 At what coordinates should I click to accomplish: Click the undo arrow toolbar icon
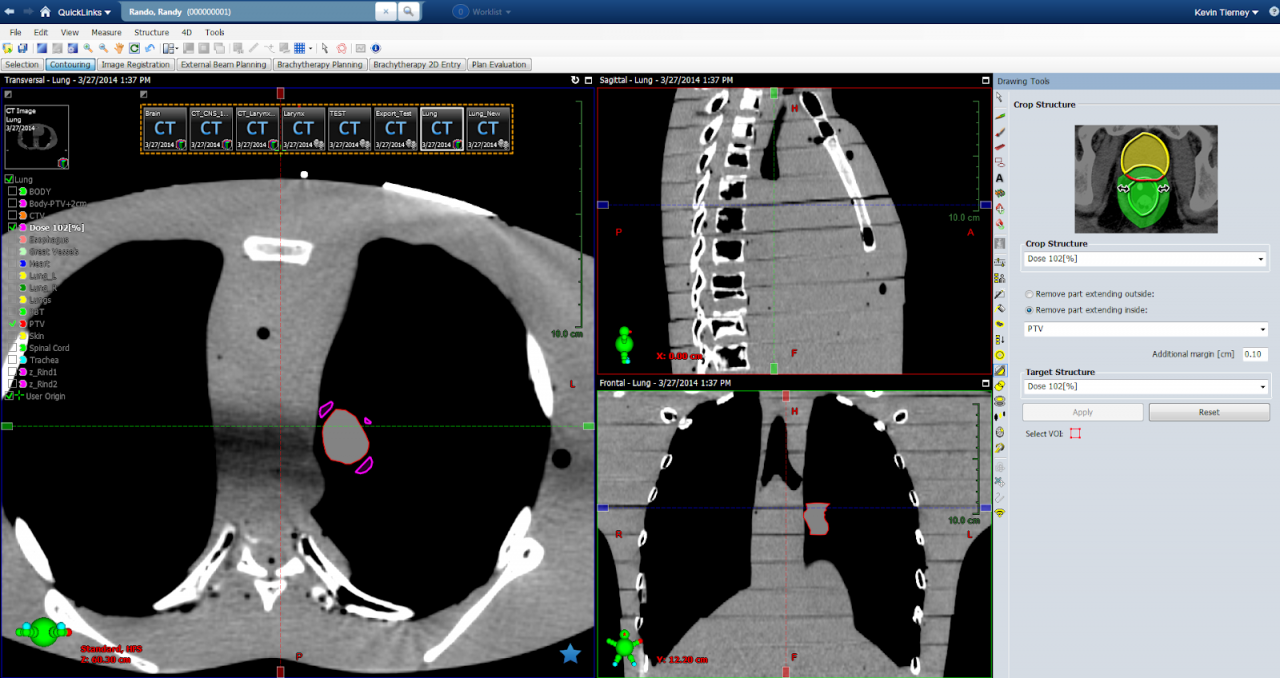pos(149,48)
